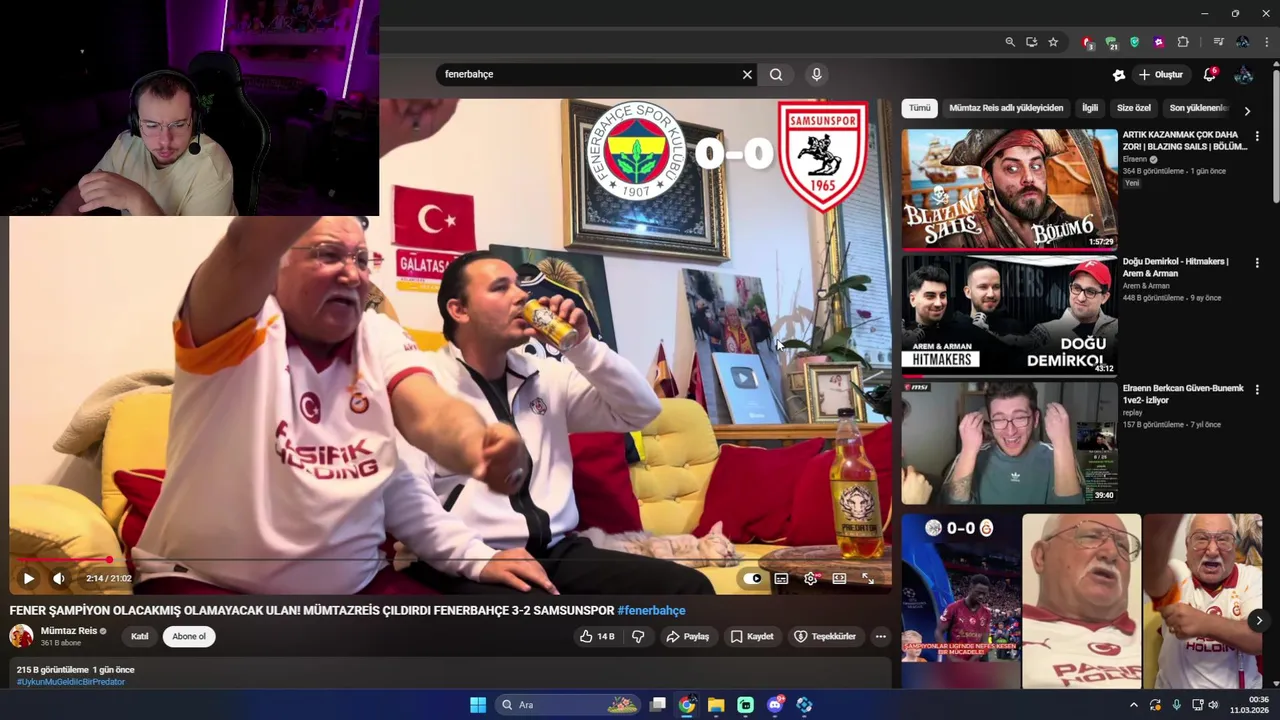Click the taskbar Ara search box

coord(568,705)
